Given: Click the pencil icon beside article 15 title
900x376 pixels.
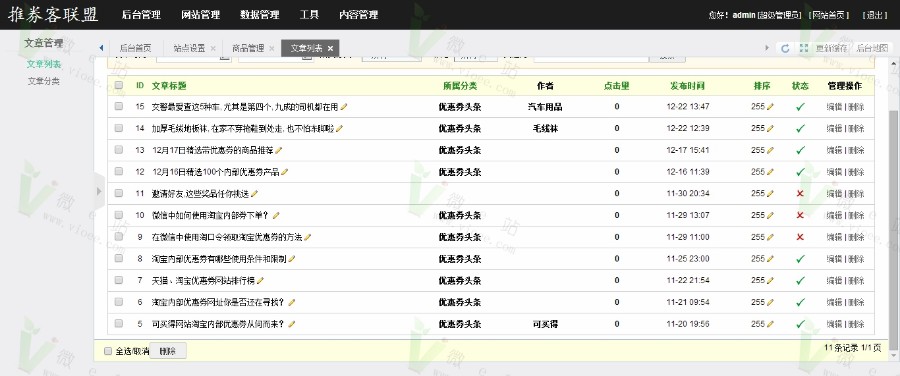Looking at the screenshot, I should pos(344,107).
